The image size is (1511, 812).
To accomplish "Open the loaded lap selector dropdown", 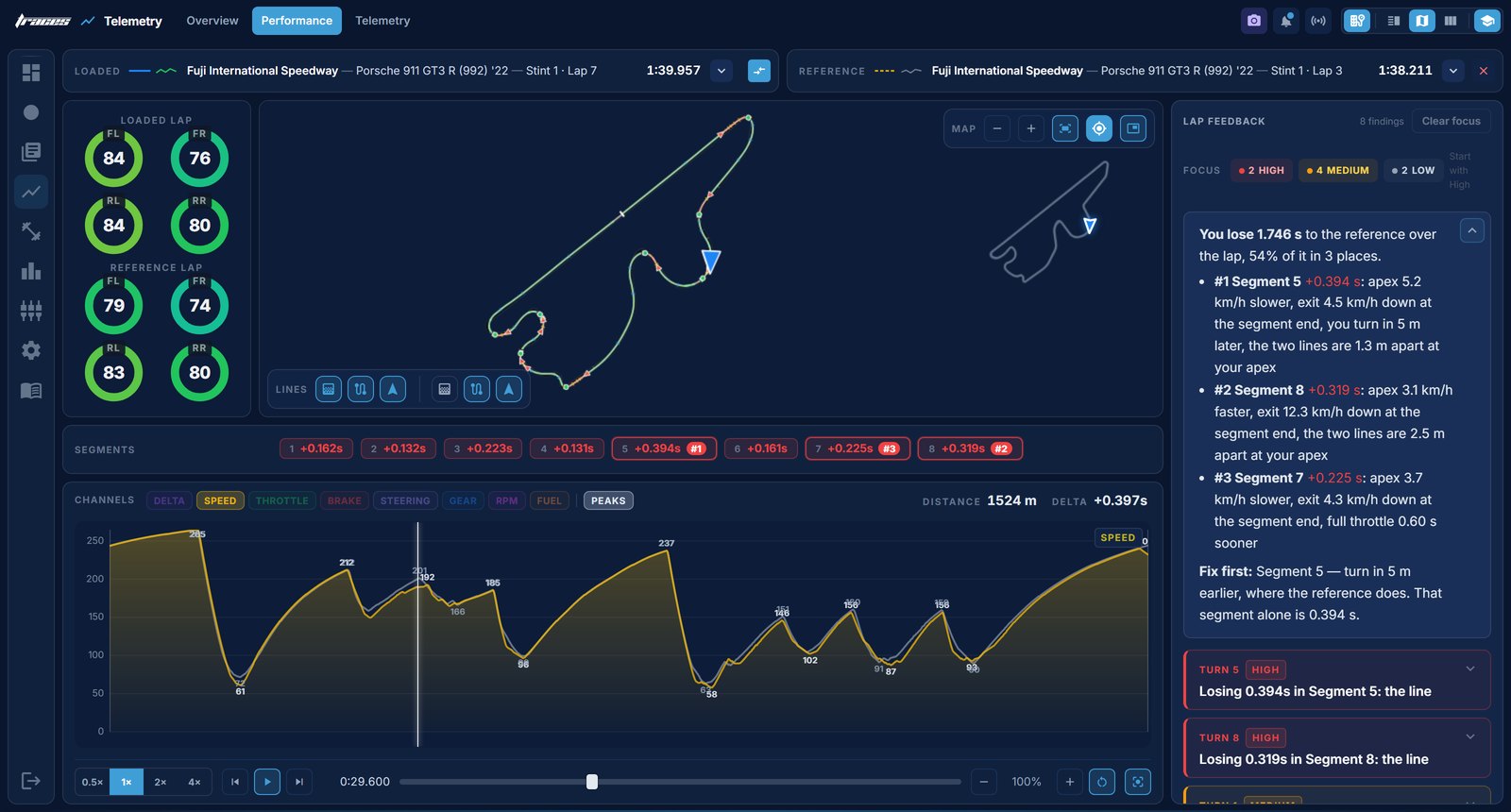I will (x=722, y=71).
